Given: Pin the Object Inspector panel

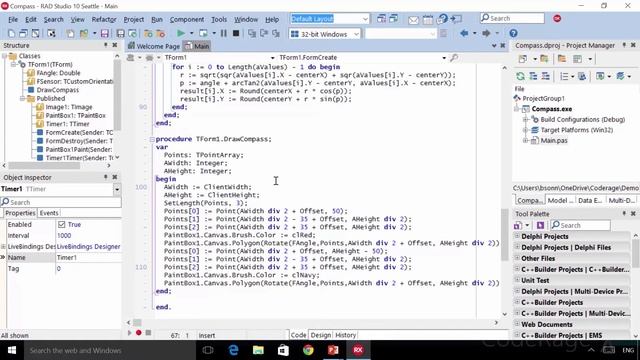Looking at the screenshot, I should pyautogui.click(x=106, y=177).
